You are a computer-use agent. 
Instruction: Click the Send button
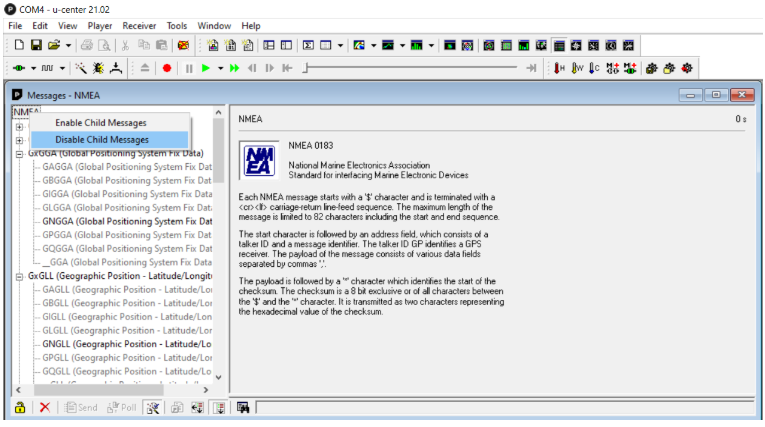81,407
